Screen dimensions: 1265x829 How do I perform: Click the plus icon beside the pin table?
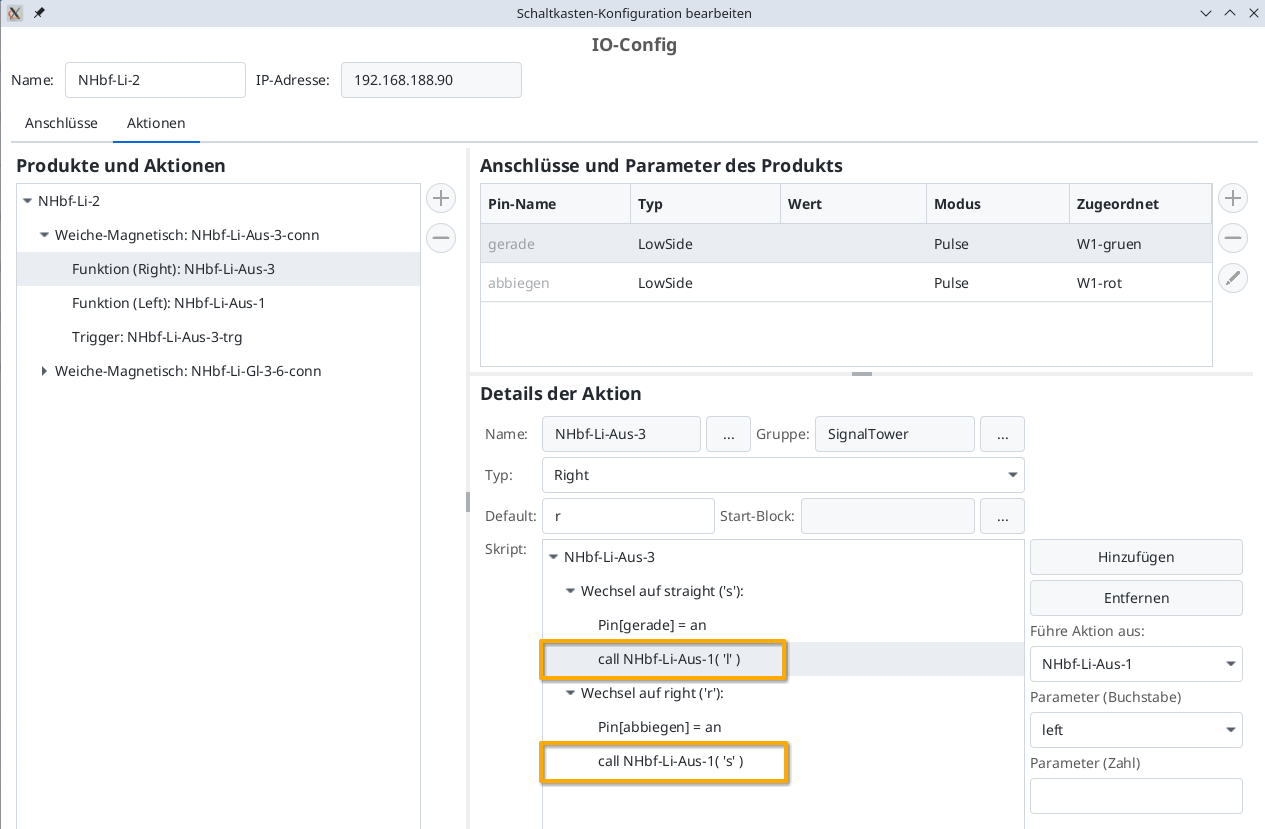coord(1233,198)
